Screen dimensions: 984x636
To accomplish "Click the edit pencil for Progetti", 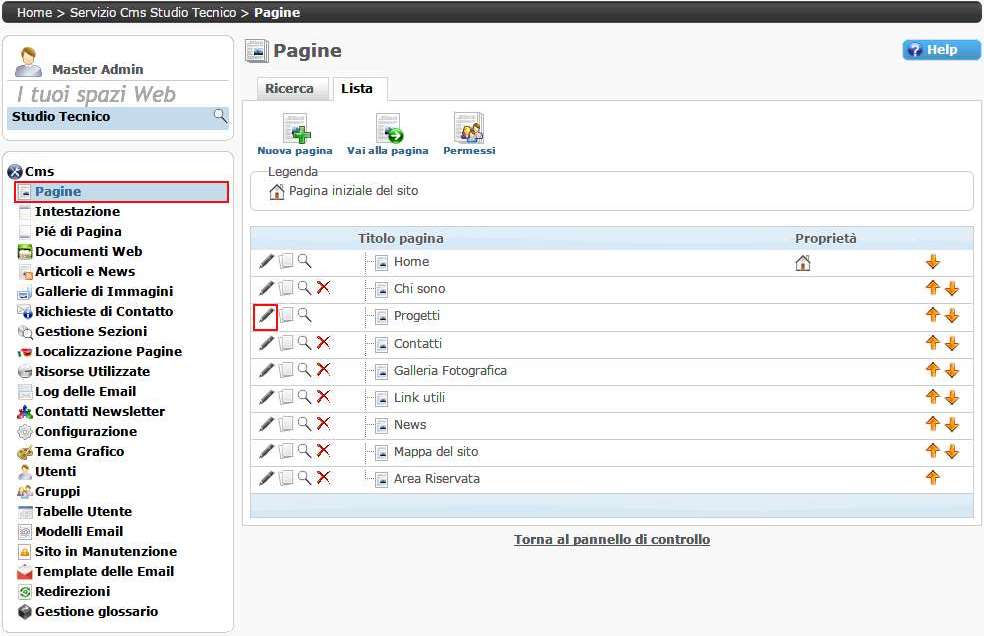I will pos(266,316).
